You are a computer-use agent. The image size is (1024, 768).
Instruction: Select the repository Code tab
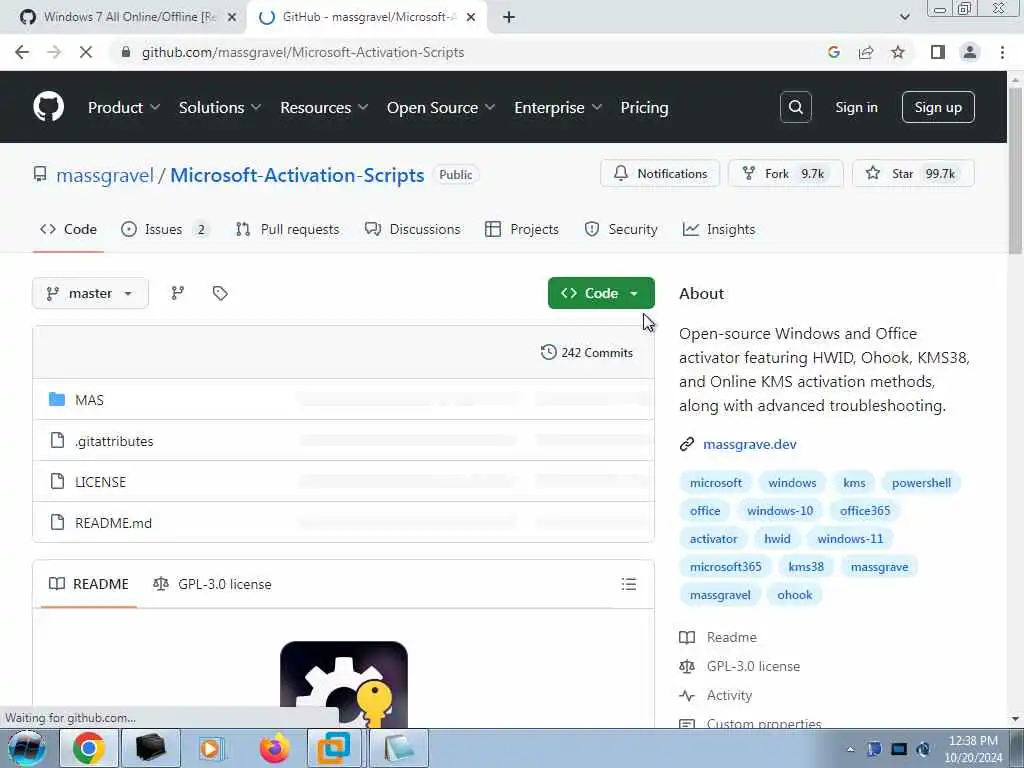(68, 229)
